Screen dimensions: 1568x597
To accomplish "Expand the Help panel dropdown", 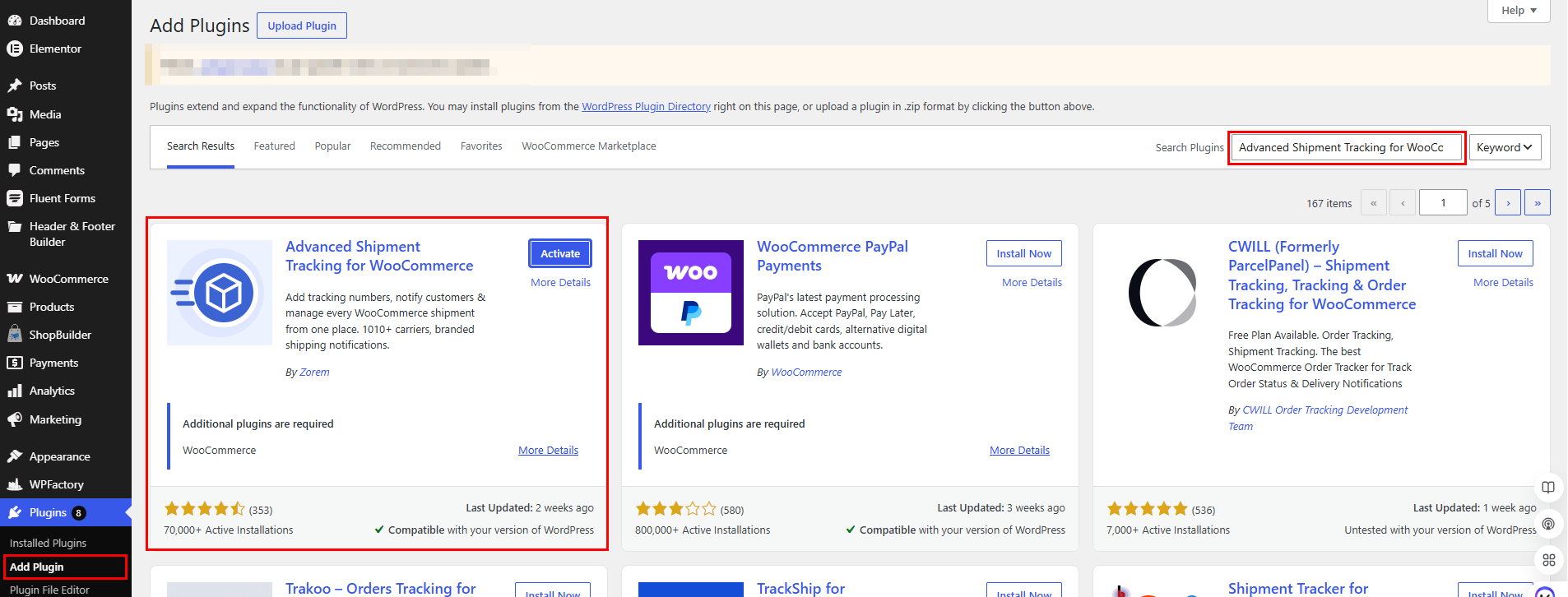I will click(x=1519, y=11).
